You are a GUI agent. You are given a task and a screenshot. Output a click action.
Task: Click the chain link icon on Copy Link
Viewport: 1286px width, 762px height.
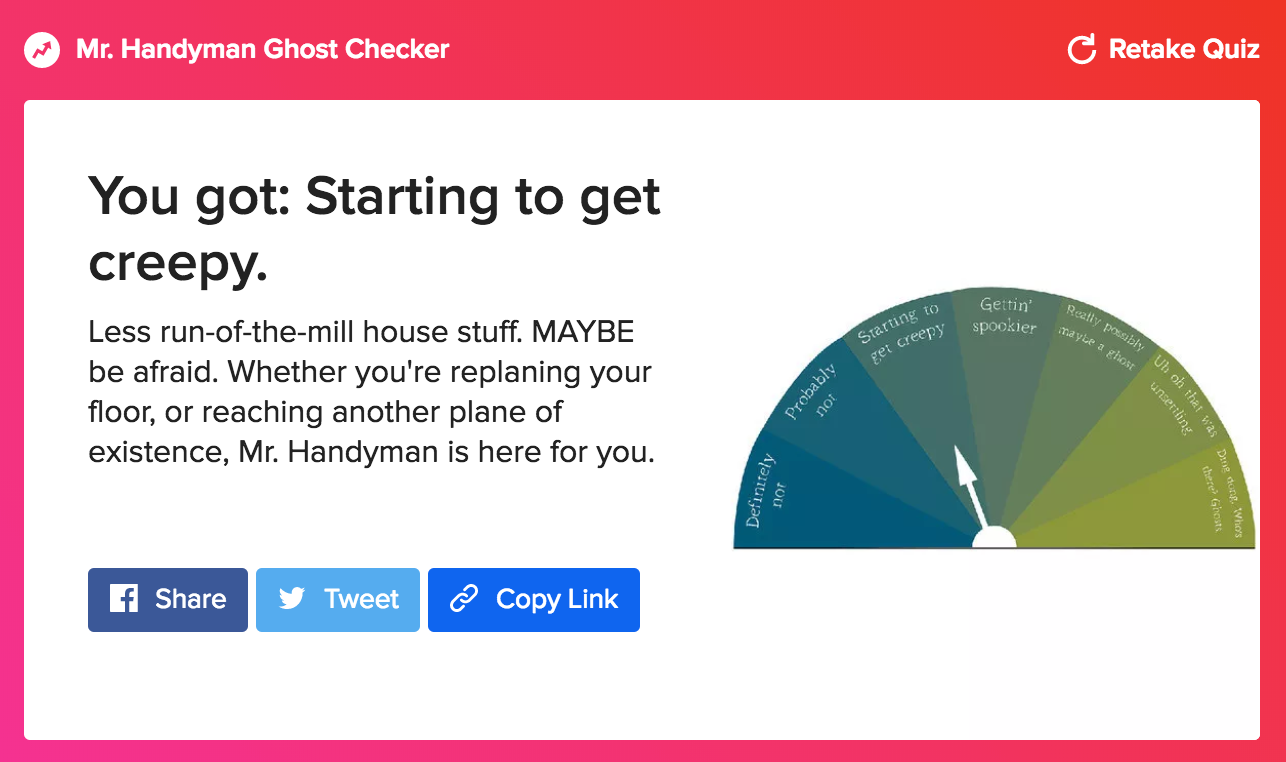(x=464, y=599)
